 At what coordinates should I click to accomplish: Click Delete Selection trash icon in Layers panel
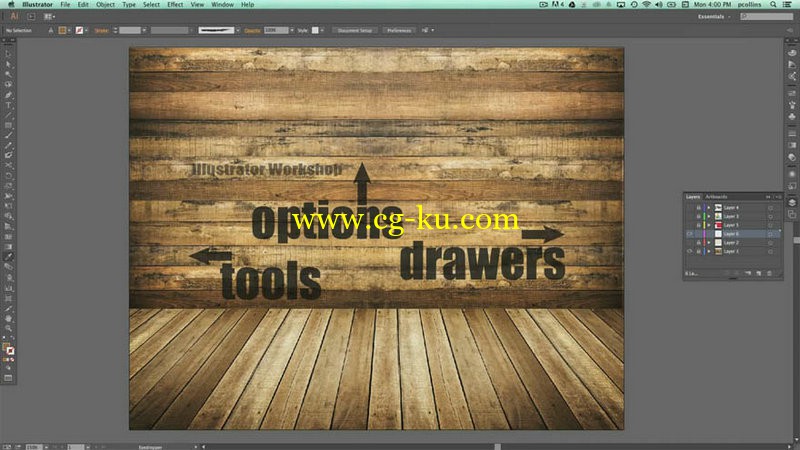[769, 273]
